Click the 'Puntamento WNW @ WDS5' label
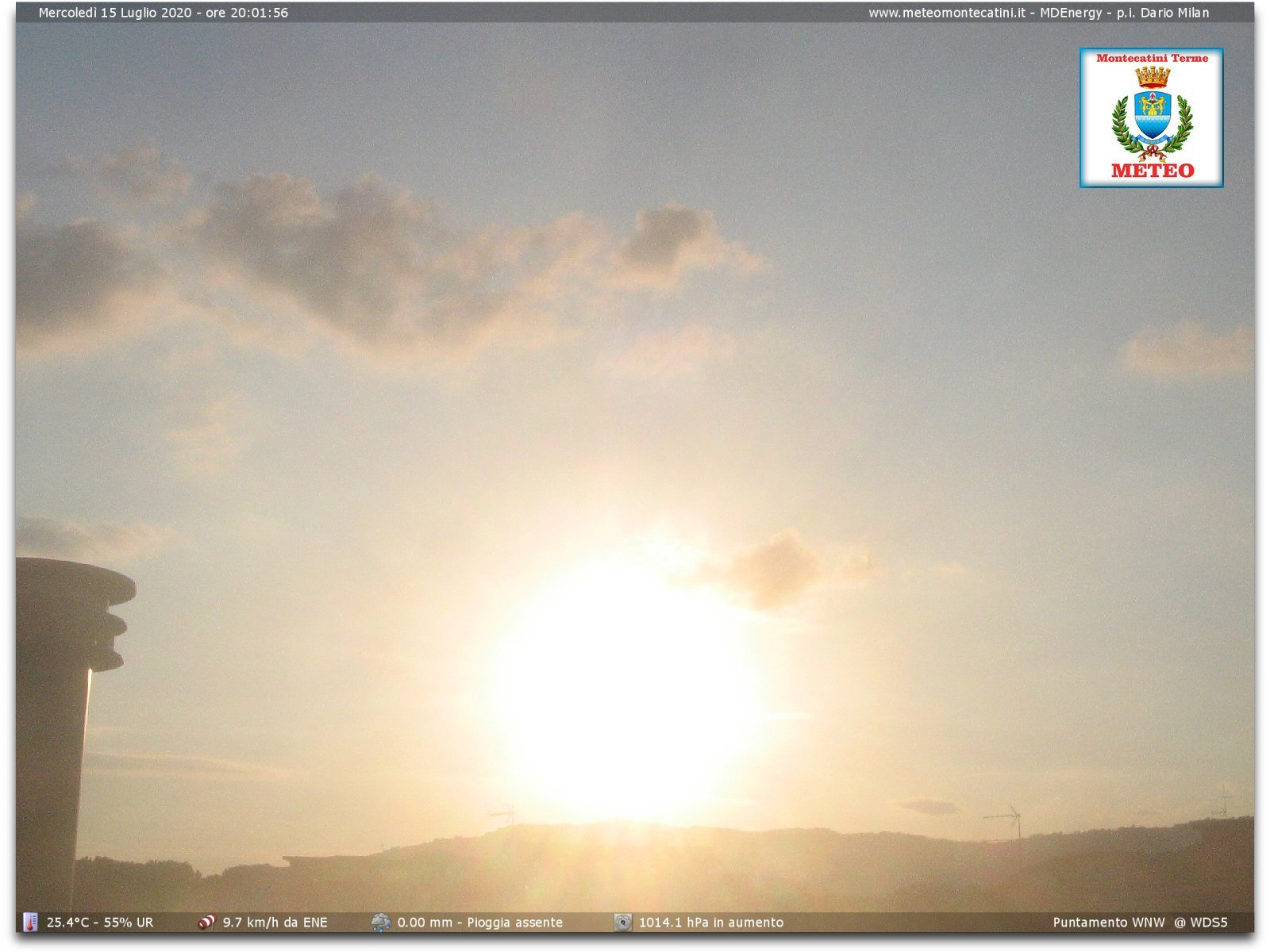 [x=1140, y=922]
